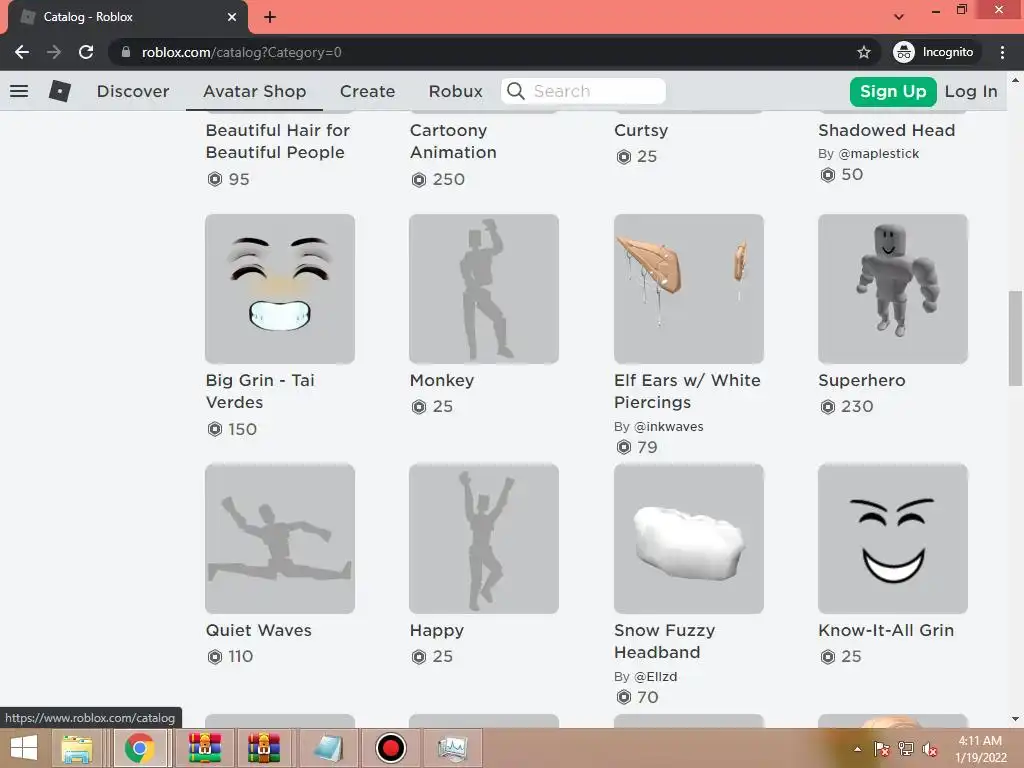The height and width of the screenshot is (768, 1024).
Task: Open the Superhero bundle thumbnail
Action: (893, 289)
